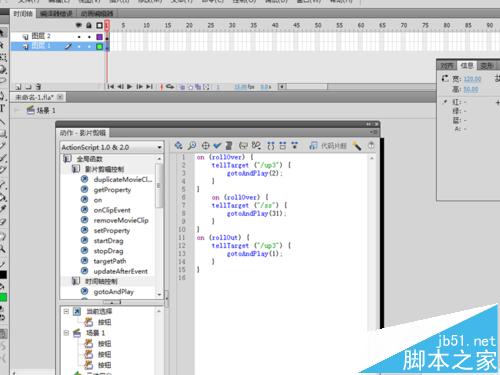500x375 pixels.
Task: Enable onion skin icon
Action: (182, 87)
